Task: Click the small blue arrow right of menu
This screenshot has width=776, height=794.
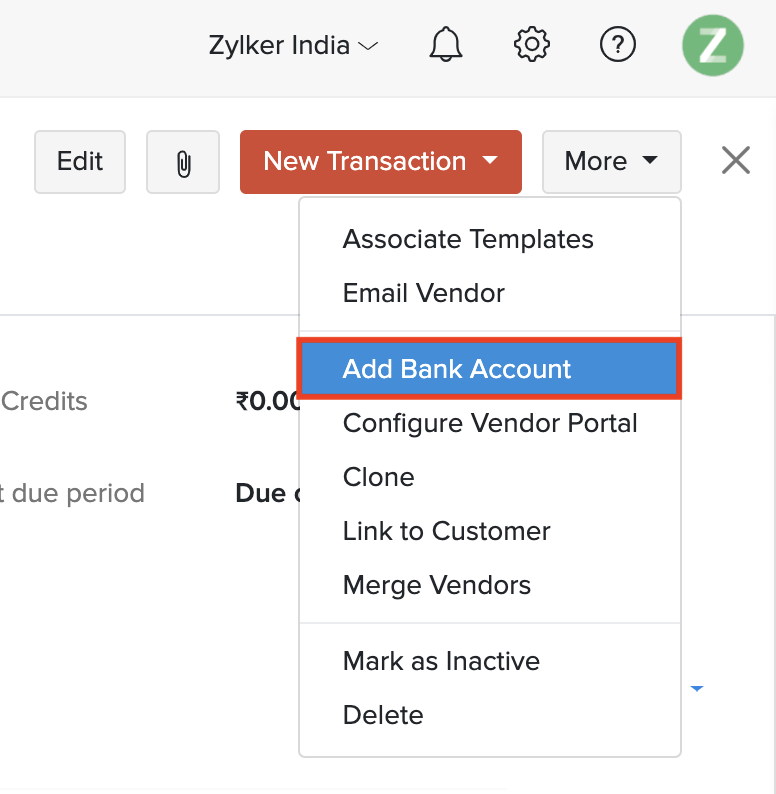Action: tap(697, 688)
